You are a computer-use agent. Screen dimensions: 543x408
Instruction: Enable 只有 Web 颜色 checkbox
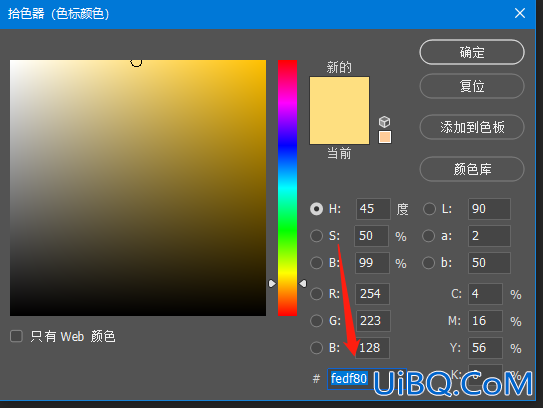click(x=16, y=336)
